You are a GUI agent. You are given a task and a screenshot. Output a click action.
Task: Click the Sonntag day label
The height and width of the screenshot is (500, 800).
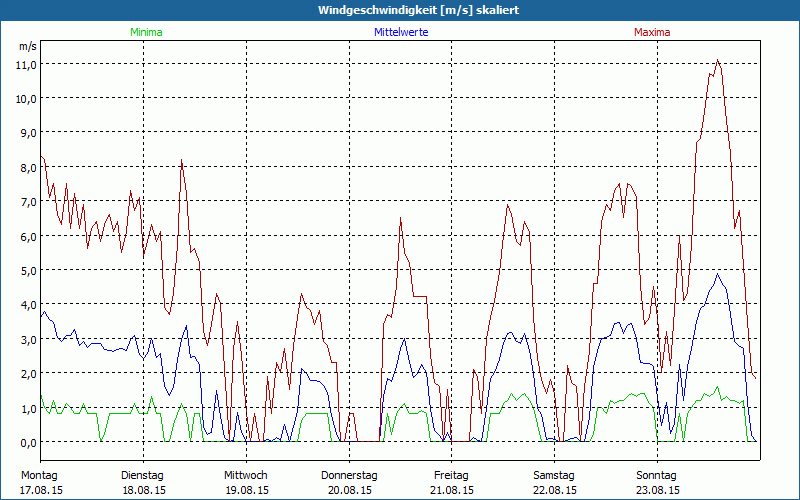pos(656,476)
